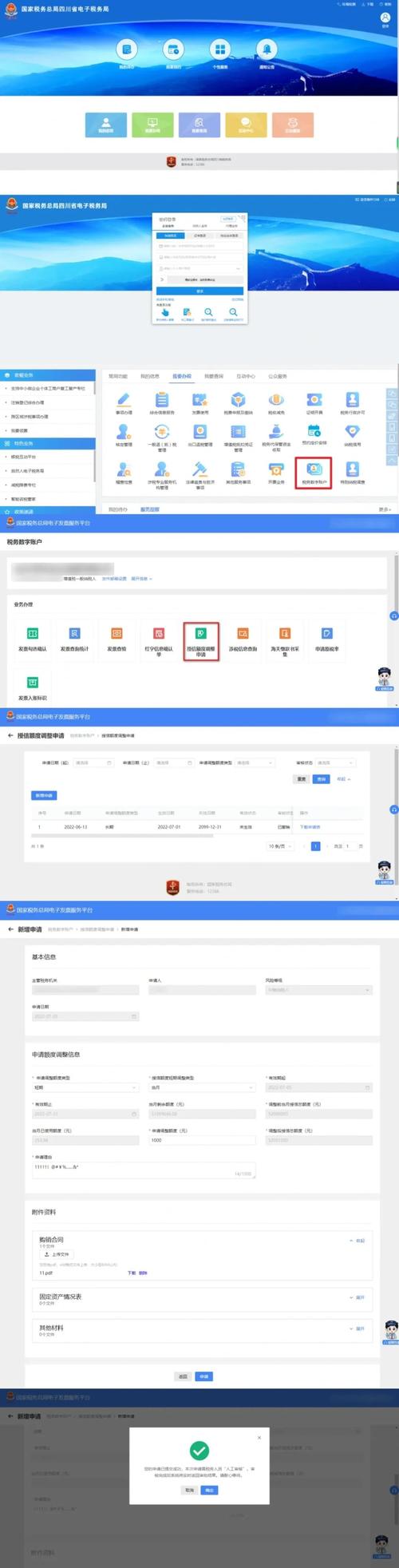Open the 核定管理 icon
Screen dimensions: 399x1568
124,436
